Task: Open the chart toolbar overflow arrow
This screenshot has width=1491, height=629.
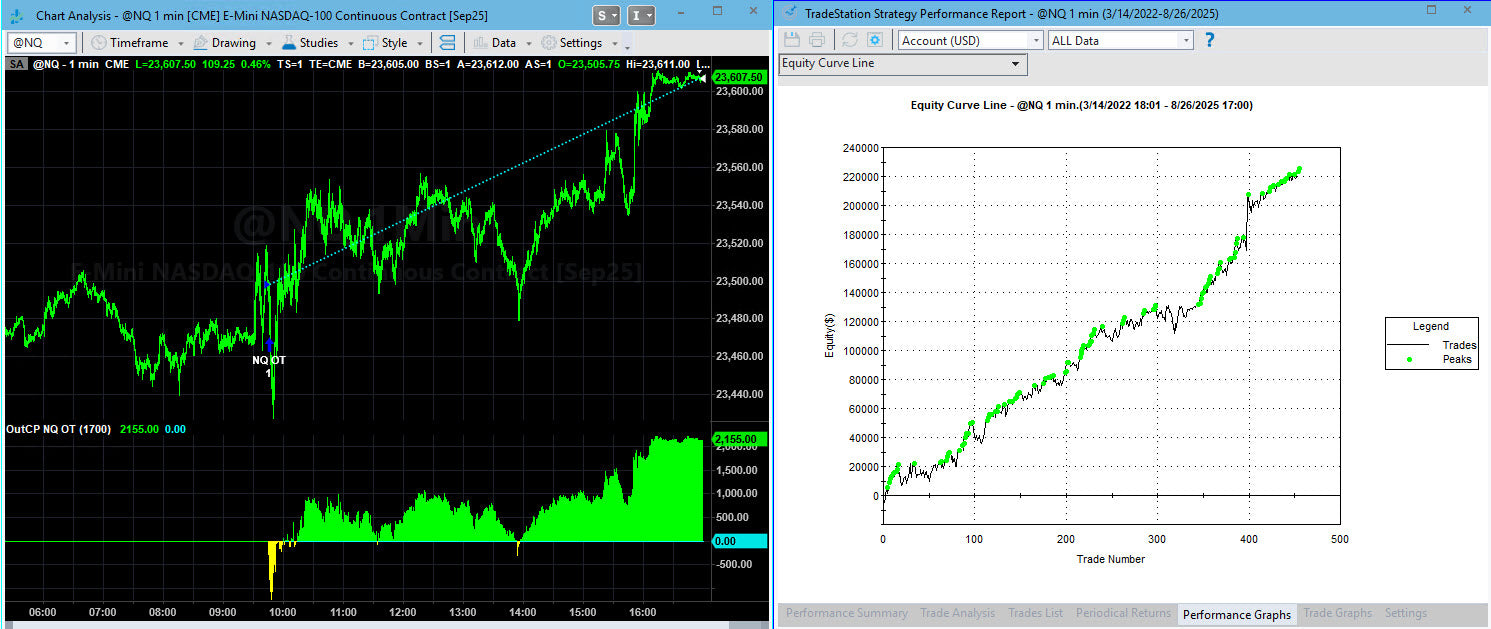Action: [x=627, y=45]
